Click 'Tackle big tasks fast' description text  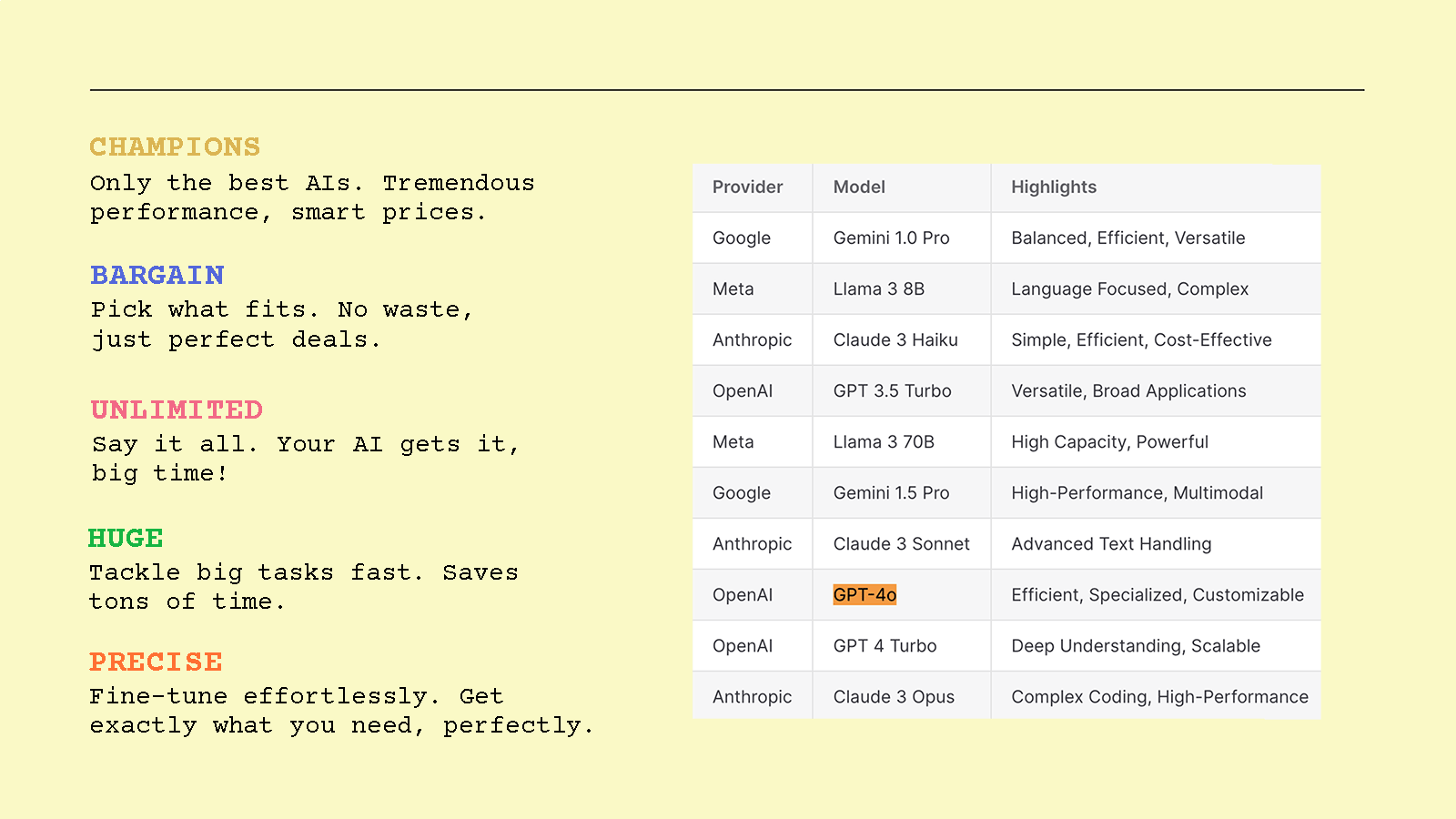[x=304, y=587]
